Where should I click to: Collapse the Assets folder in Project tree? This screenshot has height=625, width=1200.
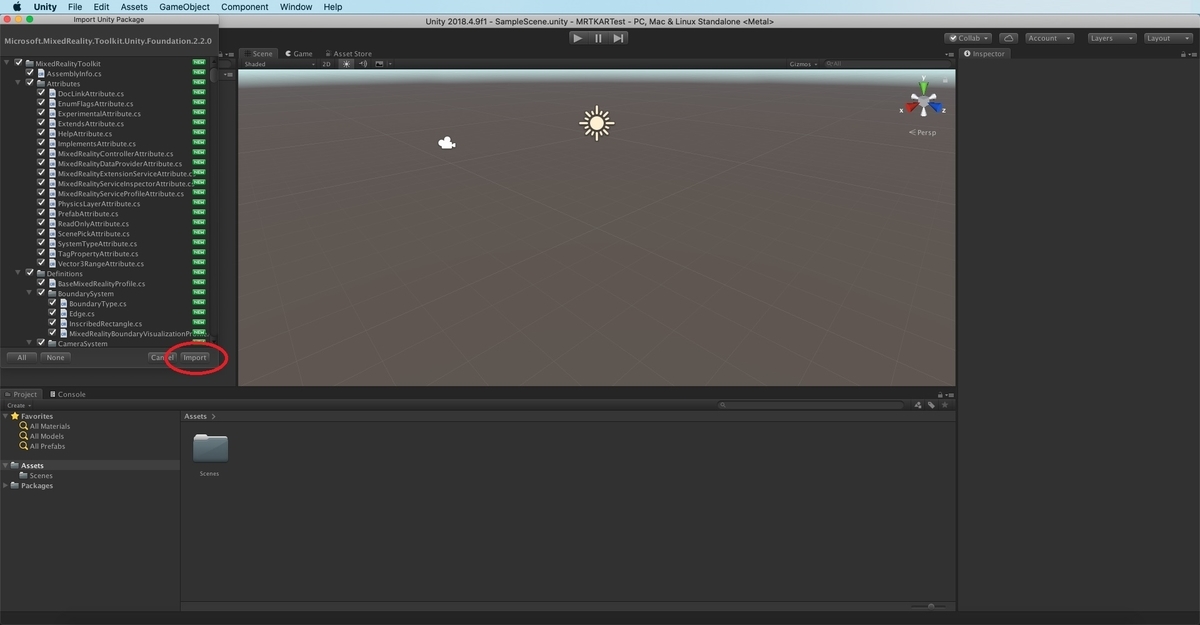click(x=6, y=466)
